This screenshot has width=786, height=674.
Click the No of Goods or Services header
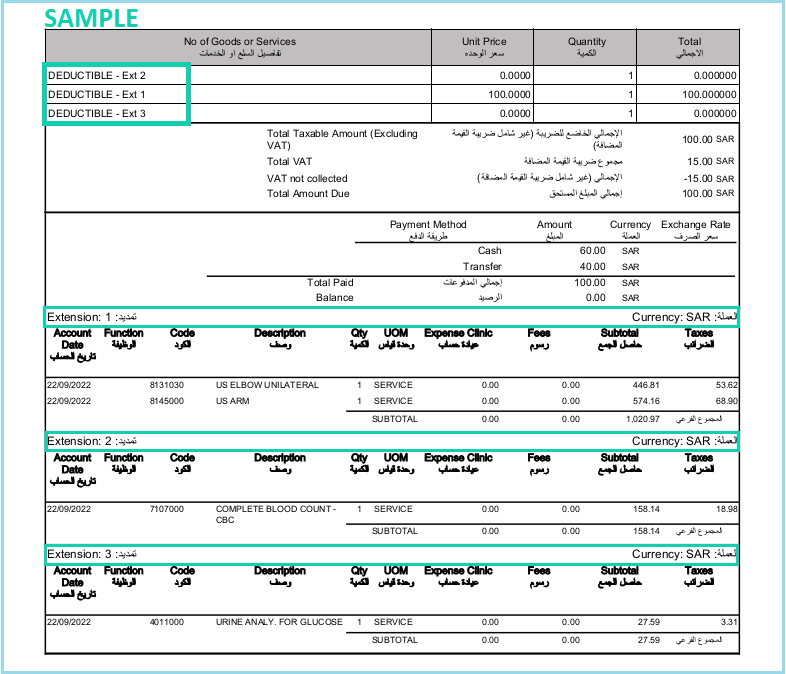[x=240, y=47]
